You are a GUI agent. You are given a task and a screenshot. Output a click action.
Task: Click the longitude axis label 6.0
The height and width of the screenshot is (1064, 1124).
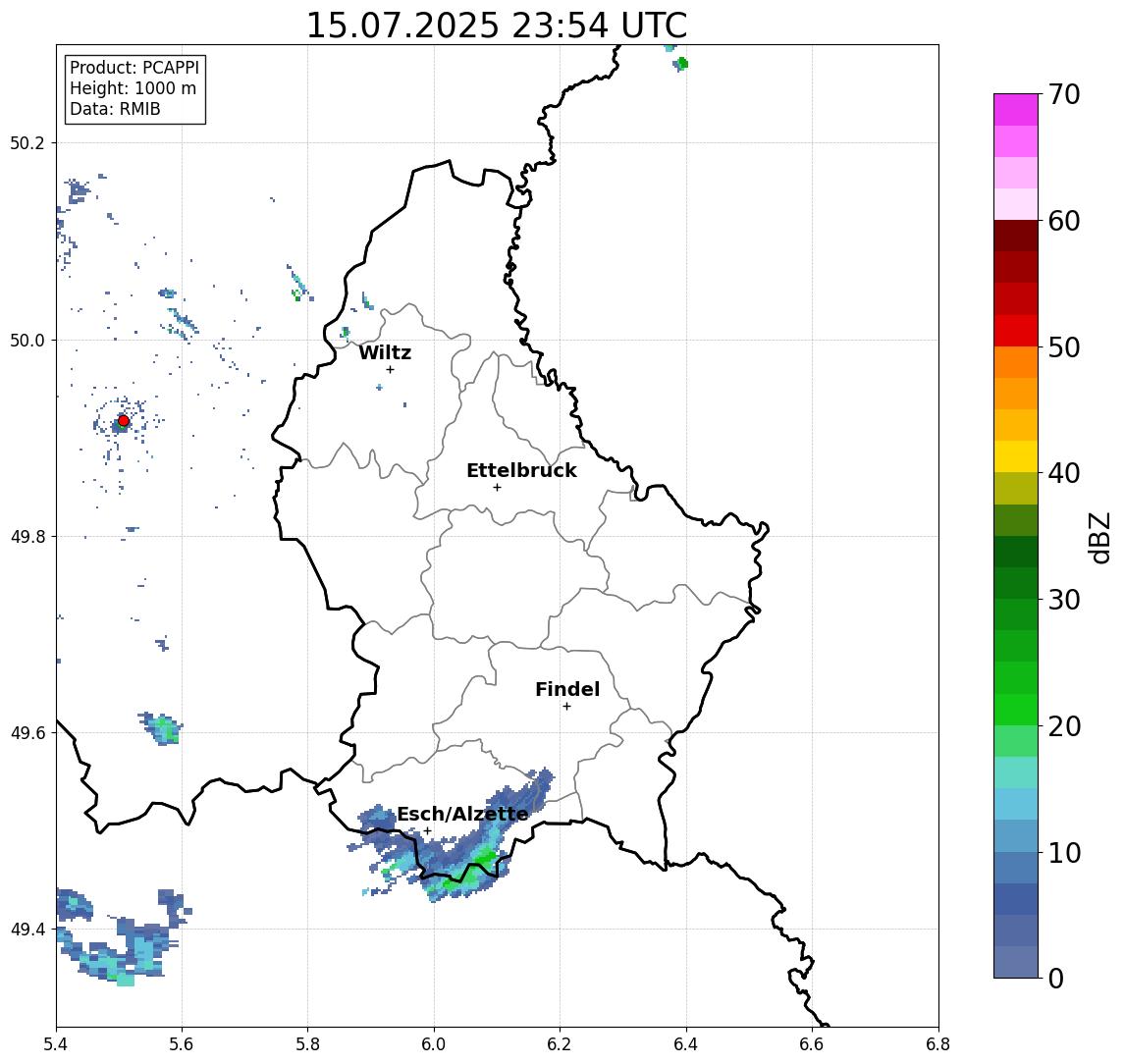coord(434,1044)
